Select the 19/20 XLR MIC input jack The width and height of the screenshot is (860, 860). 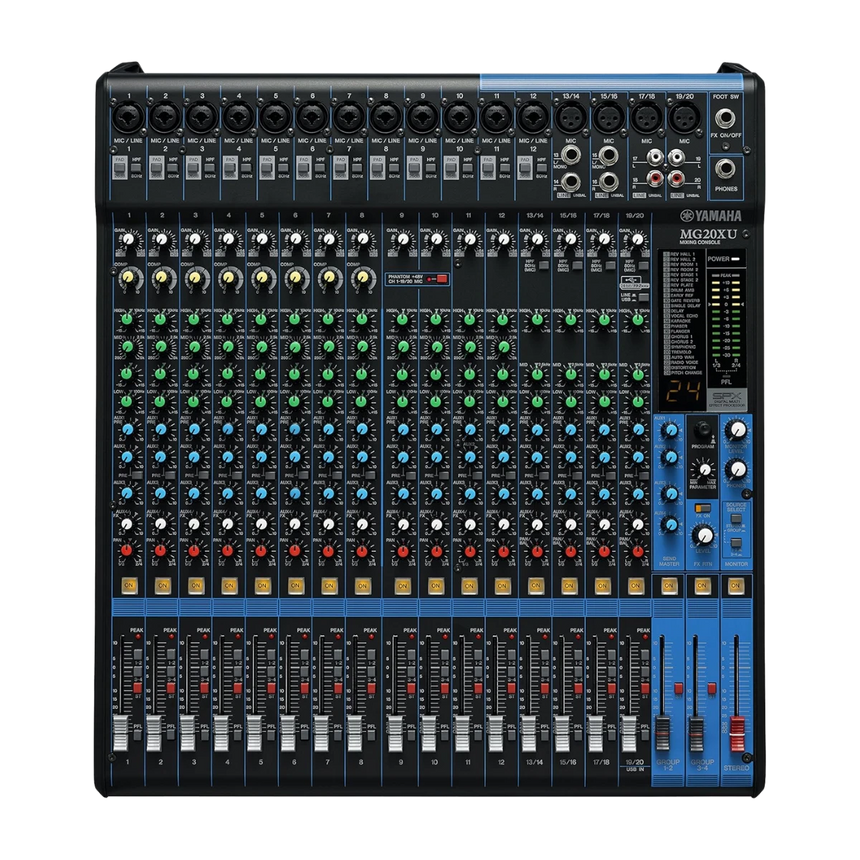point(684,118)
